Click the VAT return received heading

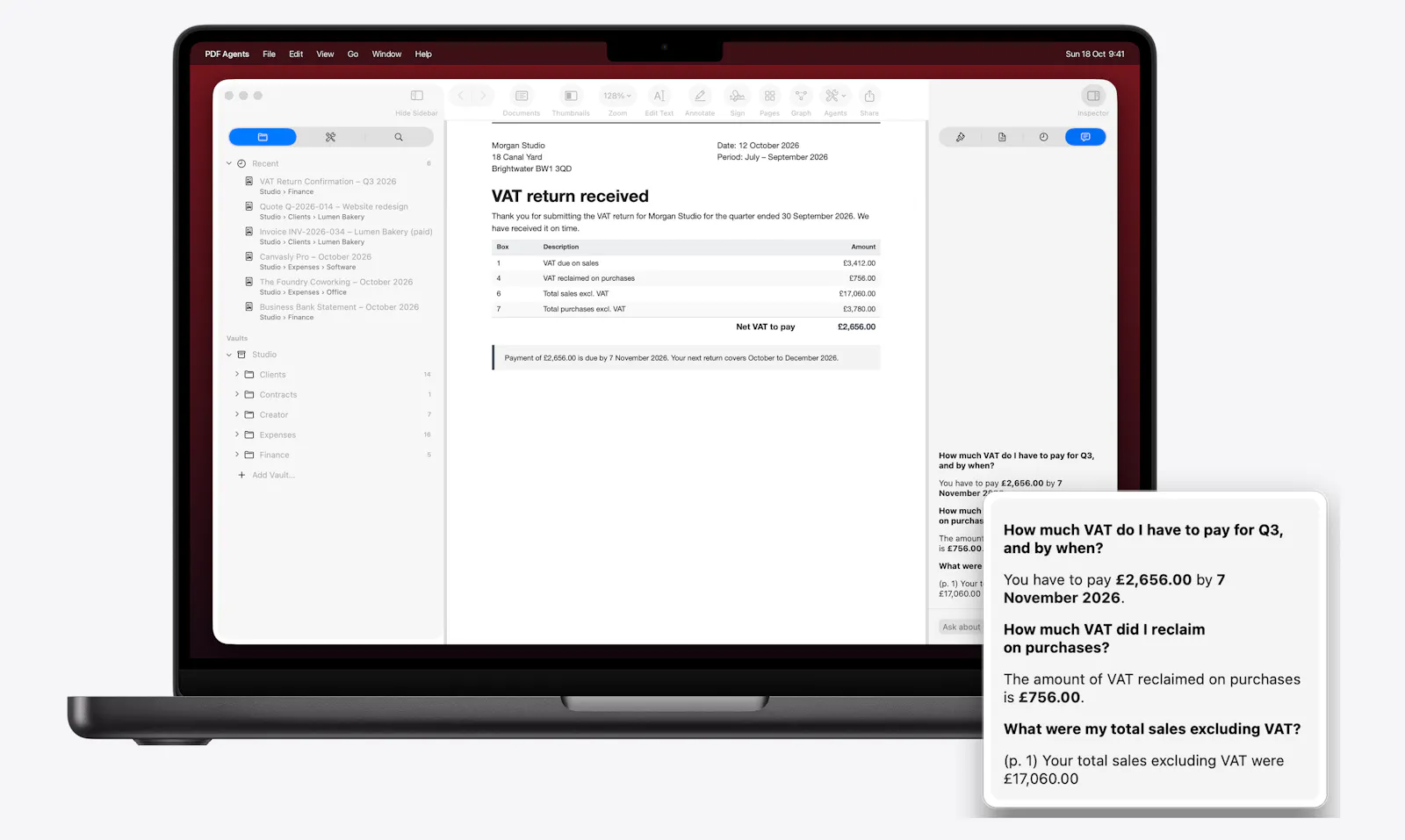coord(570,197)
